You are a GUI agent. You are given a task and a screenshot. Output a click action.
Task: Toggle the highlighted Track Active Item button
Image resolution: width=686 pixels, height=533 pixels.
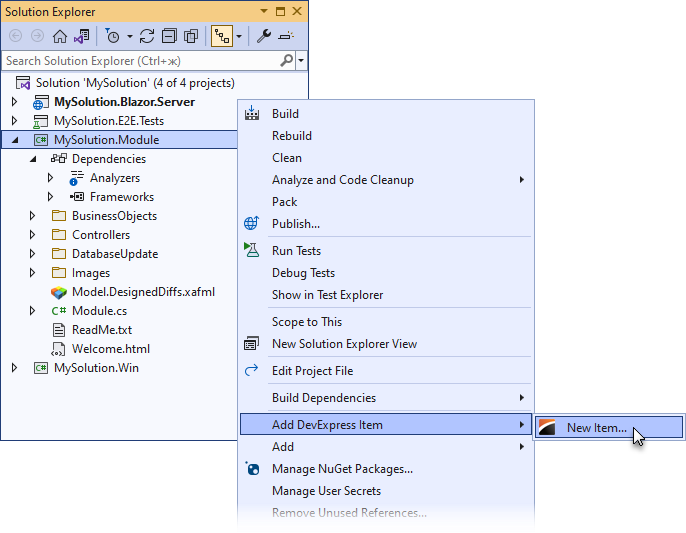click(222, 36)
